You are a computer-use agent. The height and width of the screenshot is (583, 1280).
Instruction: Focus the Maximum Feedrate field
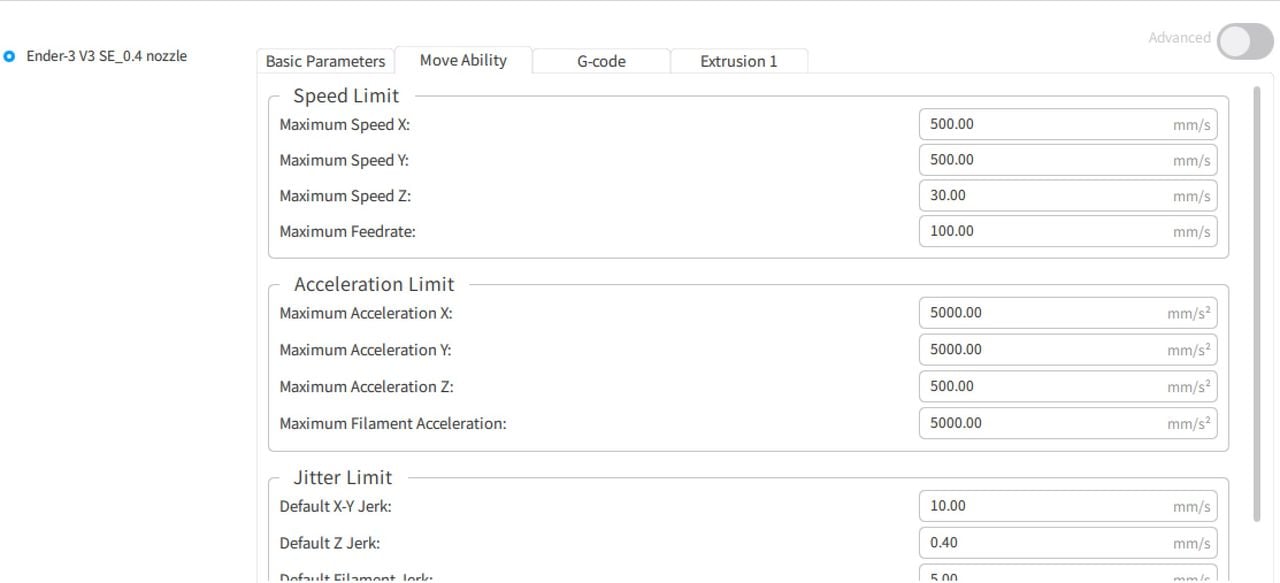1040,231
